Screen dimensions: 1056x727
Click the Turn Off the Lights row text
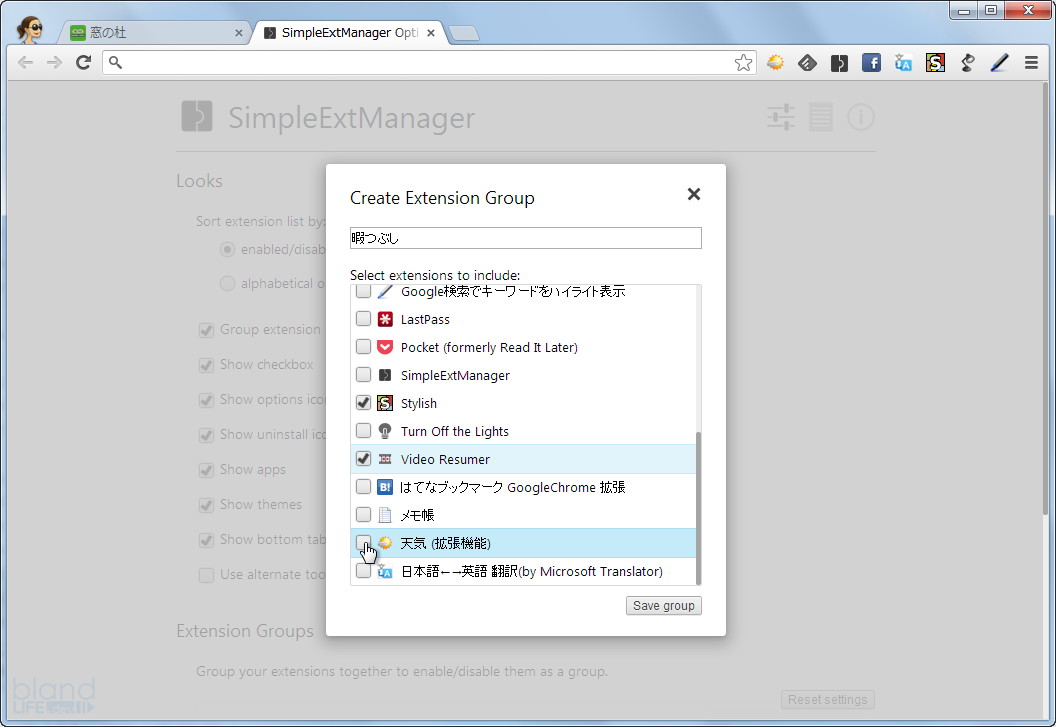point(455,431)
